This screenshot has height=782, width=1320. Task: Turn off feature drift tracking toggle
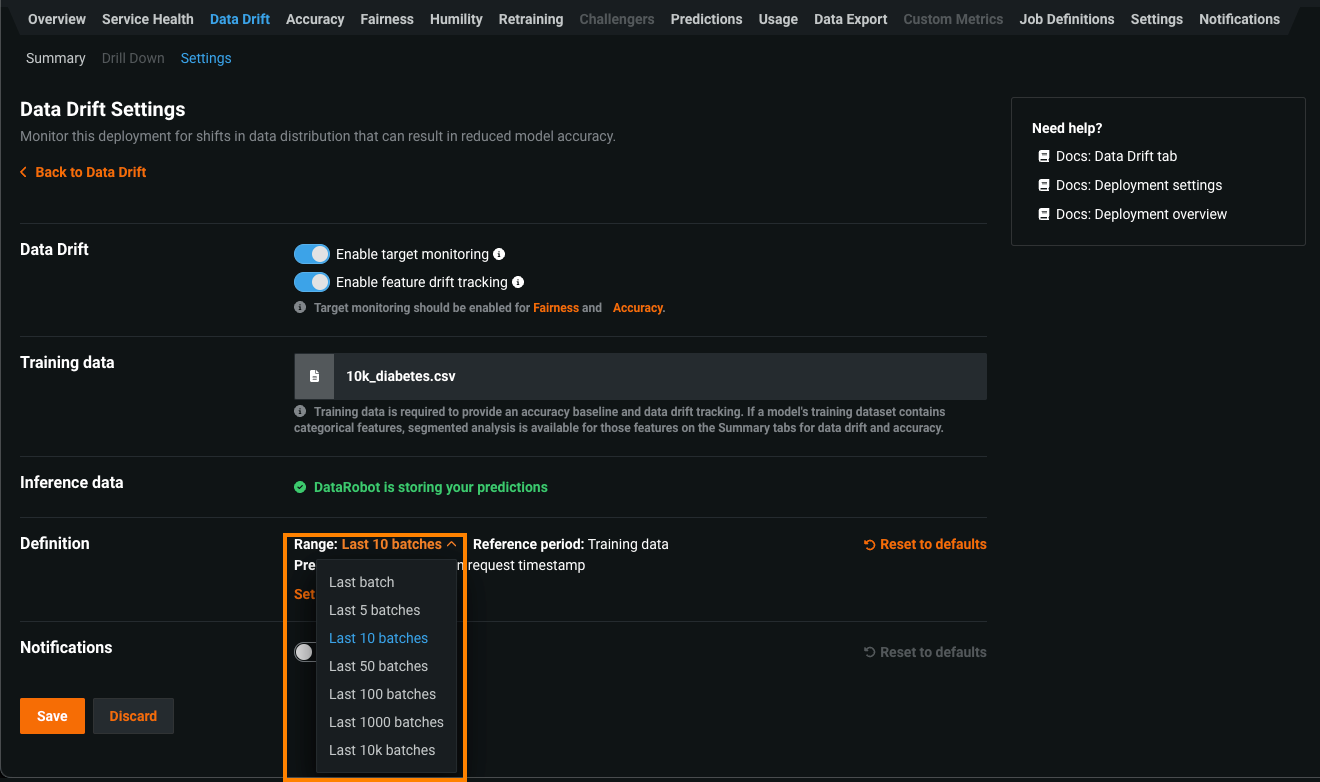312,282
